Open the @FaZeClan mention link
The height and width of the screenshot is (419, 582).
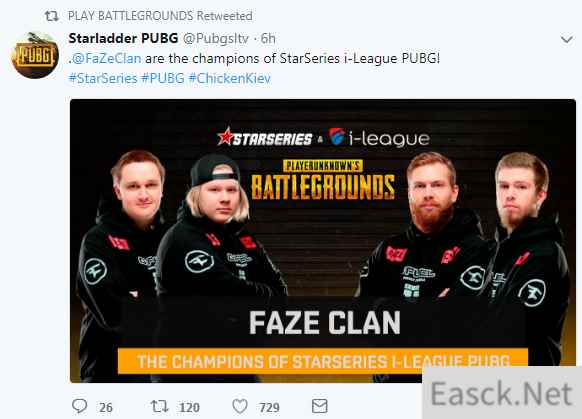(107, 58)
